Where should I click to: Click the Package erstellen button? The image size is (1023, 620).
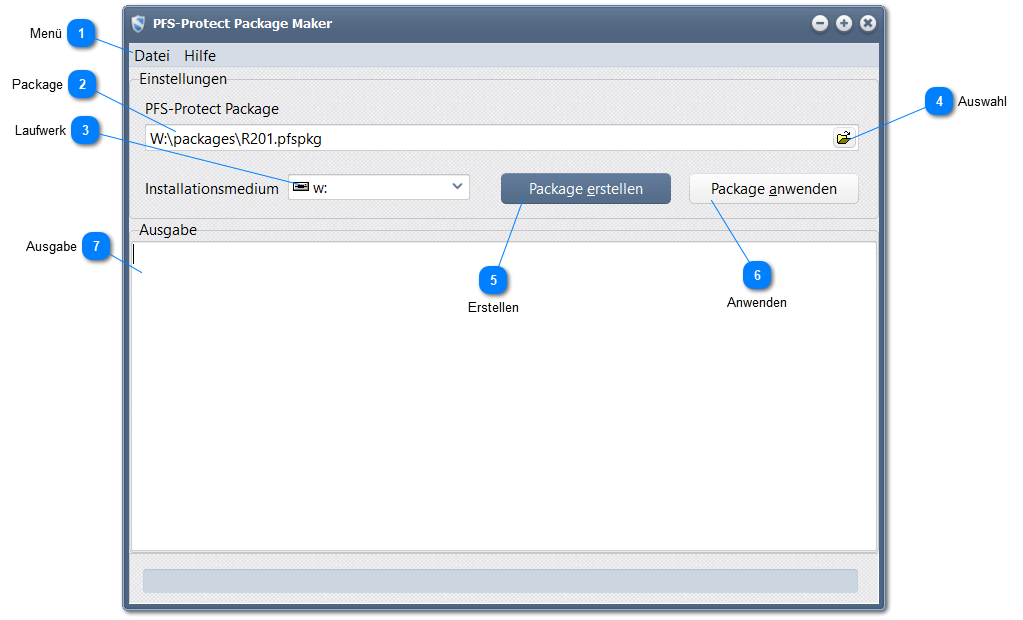[585, 188]
